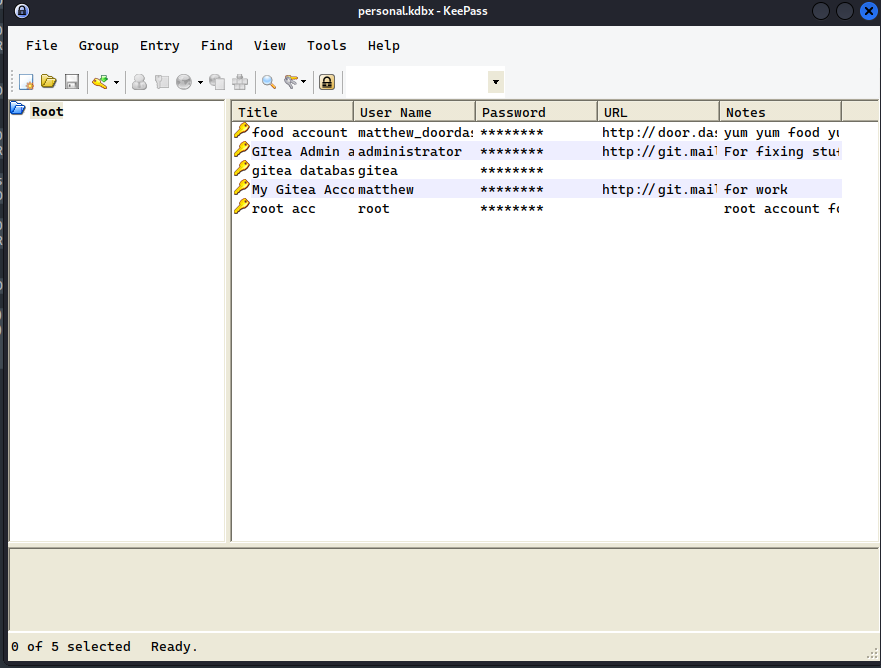Click the '0 of 5 selected' status text

click(x=71, y=647)
